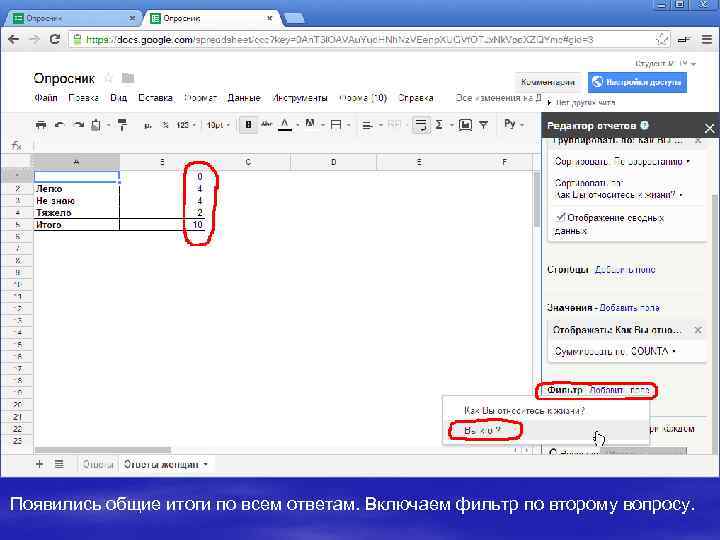This screenshot has height=540, width=720.
Task: Click the column C header
Action: [248, 162]
